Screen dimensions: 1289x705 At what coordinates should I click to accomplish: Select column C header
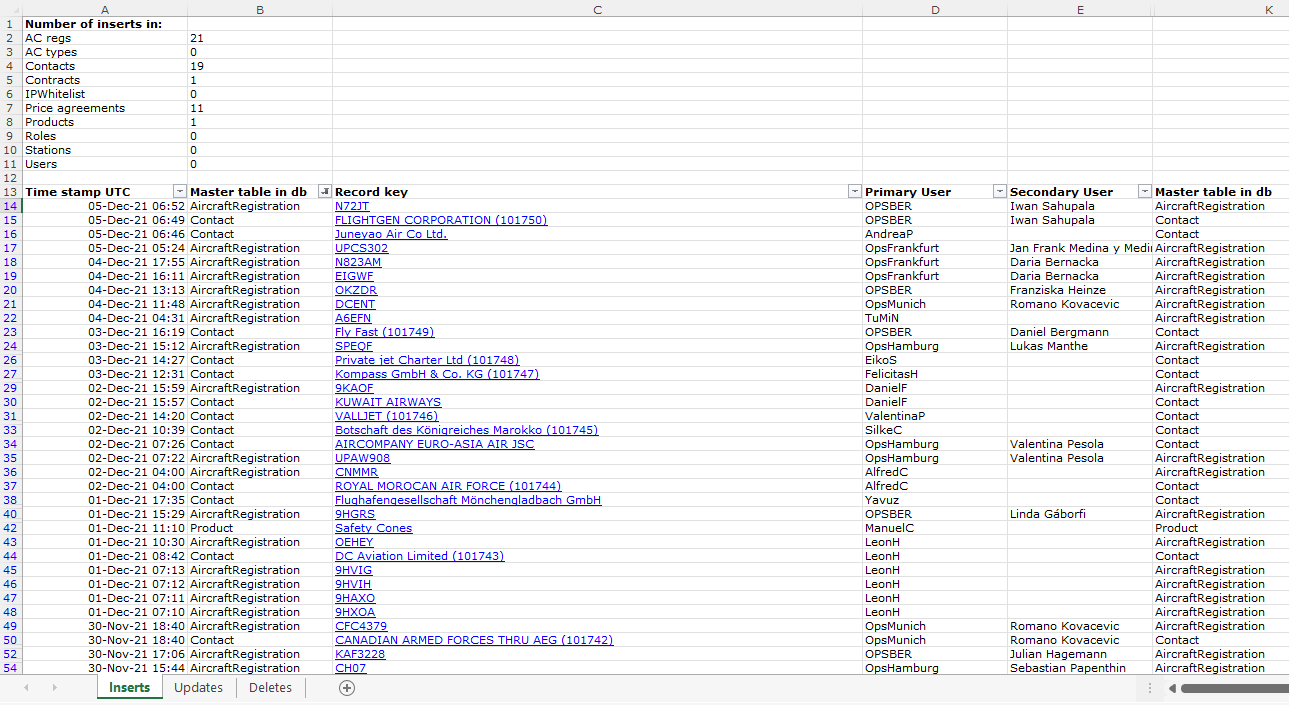pyautogui.click(x=597, y=9)
